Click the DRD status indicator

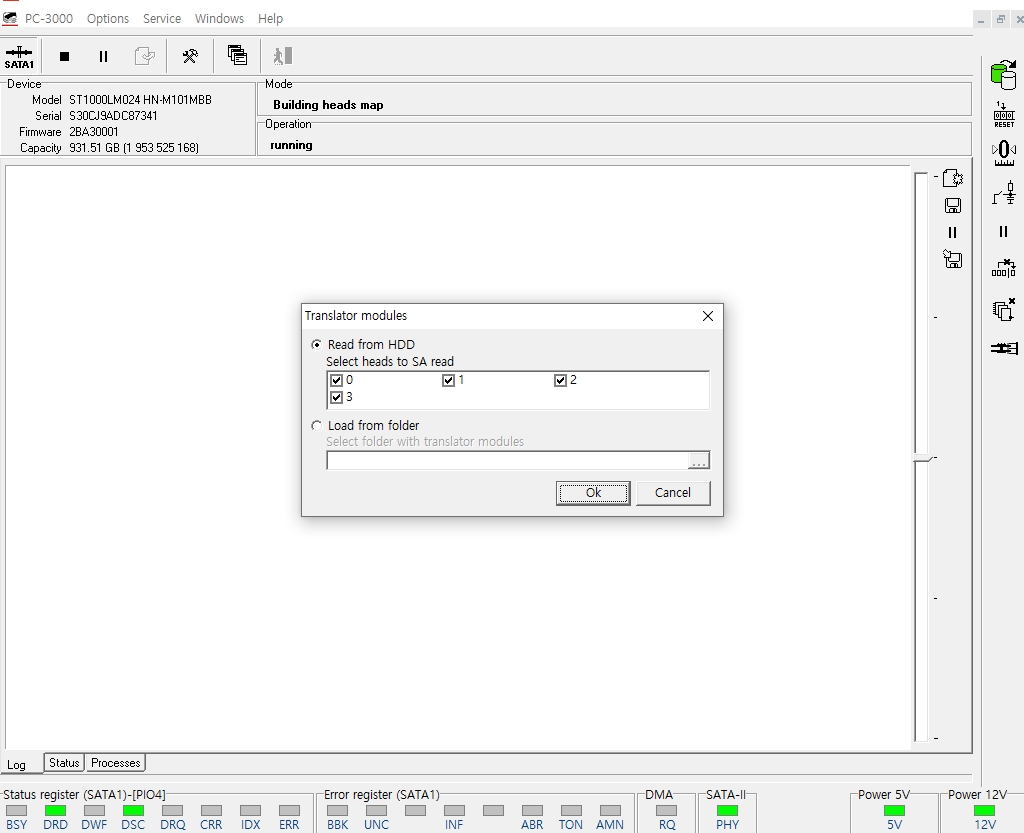[56, 810]
